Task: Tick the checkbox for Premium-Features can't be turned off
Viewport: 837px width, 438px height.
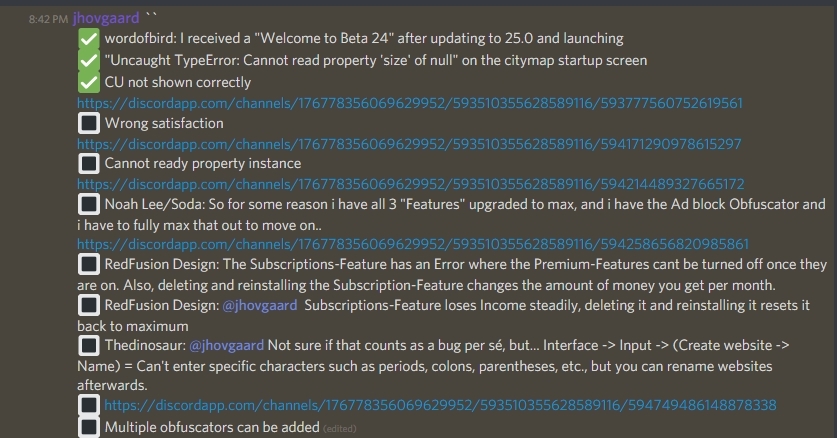Action: pyautogui.click(x=89, y=265)
